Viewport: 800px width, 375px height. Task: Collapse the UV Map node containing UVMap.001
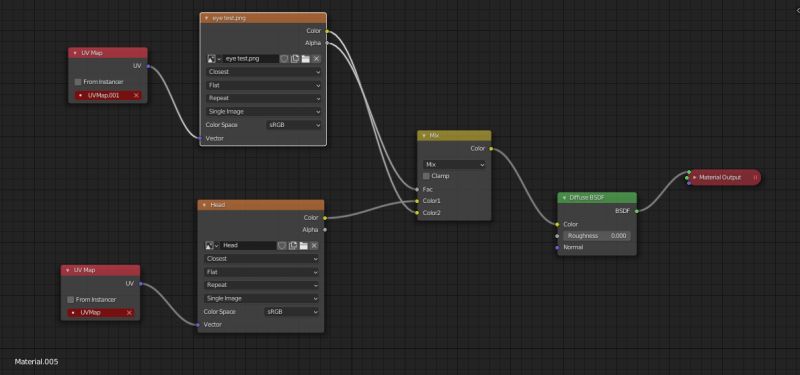click(75, 53)
